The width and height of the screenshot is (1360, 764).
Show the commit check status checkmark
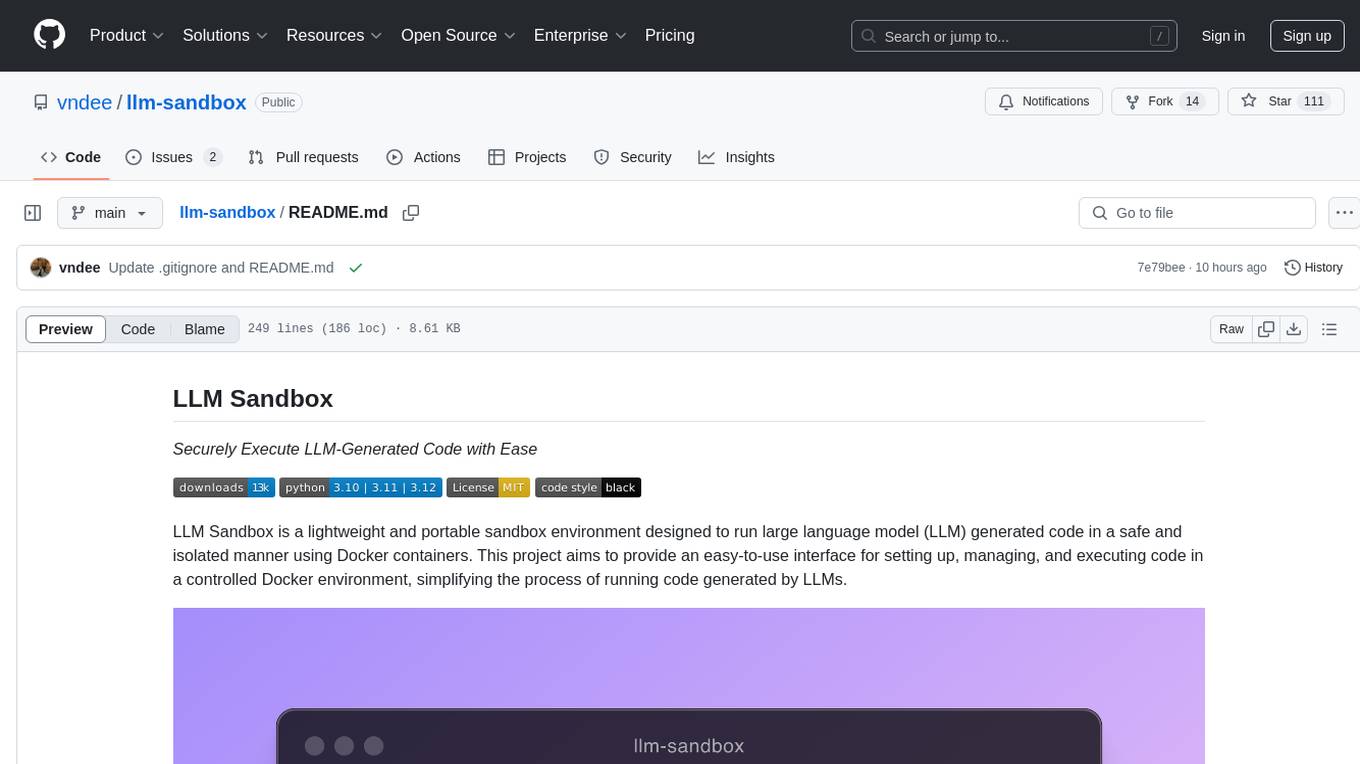(355, 268)
